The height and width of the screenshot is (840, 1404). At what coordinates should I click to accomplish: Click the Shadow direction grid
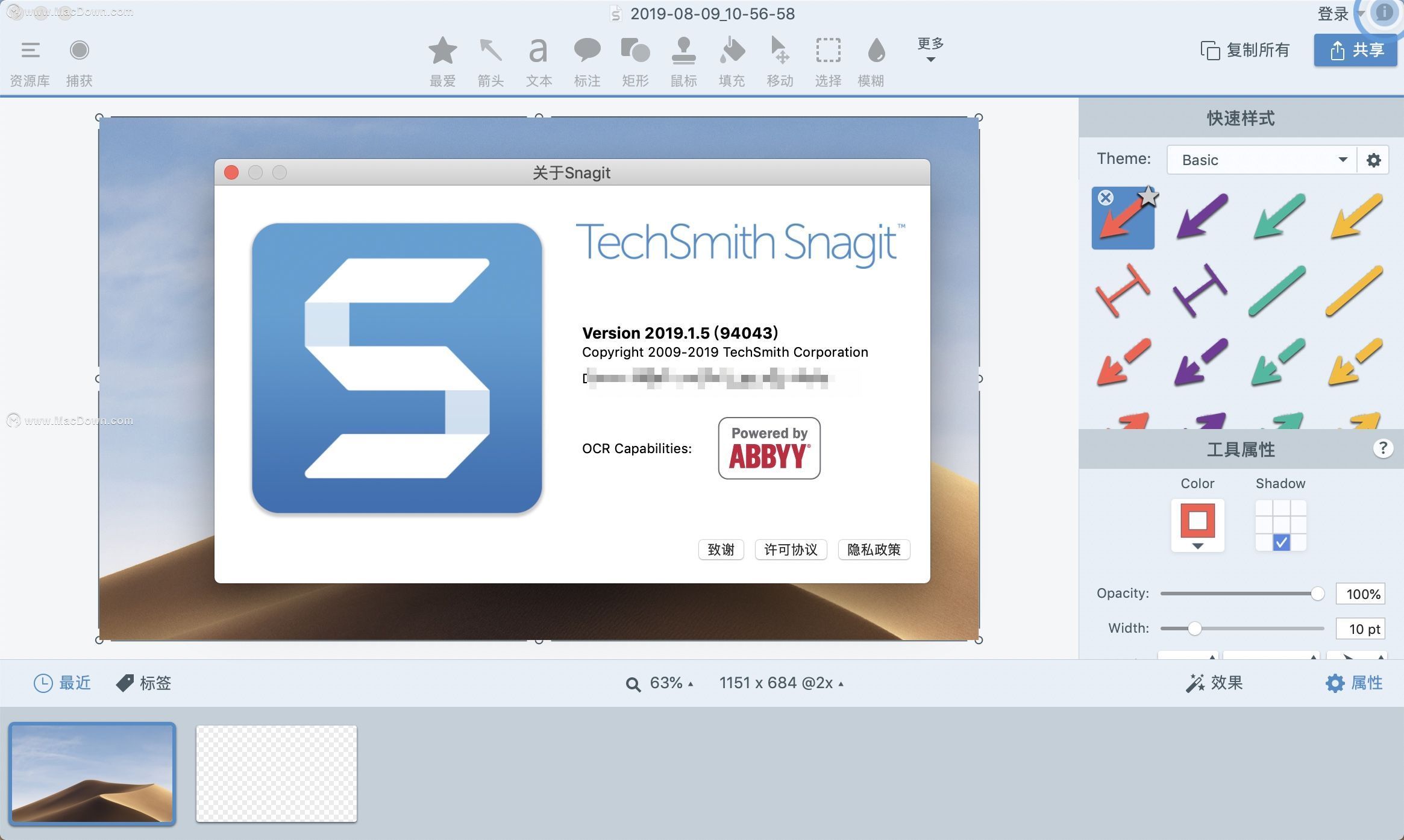point(1280,525)
